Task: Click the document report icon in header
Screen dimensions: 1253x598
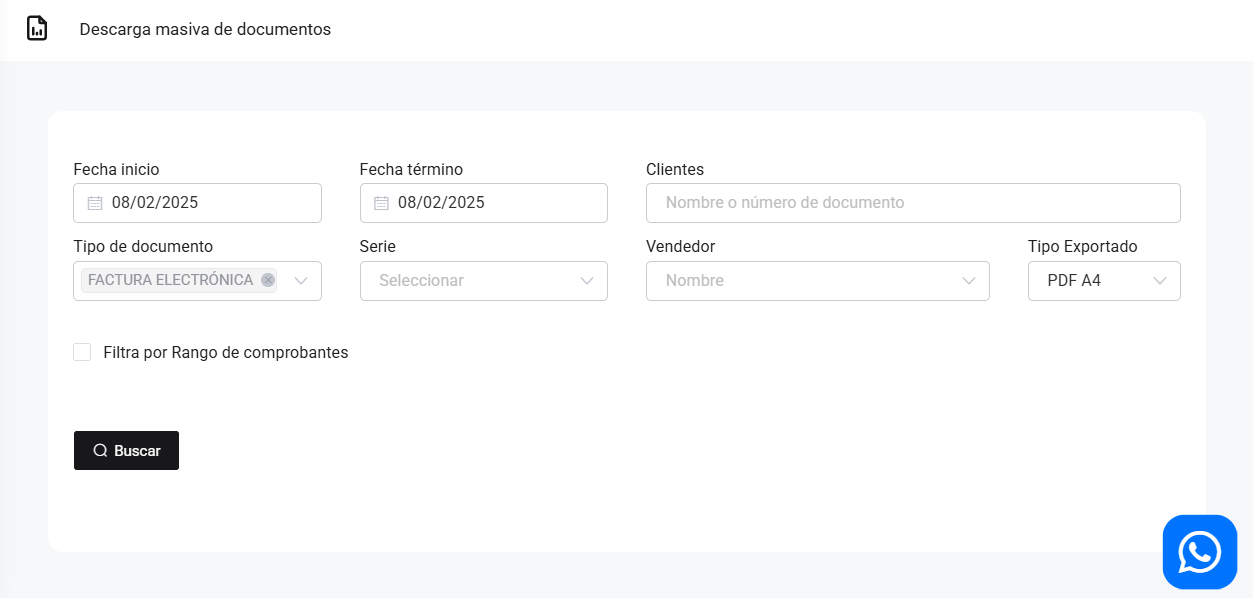Action: click(x=37, y=28)
